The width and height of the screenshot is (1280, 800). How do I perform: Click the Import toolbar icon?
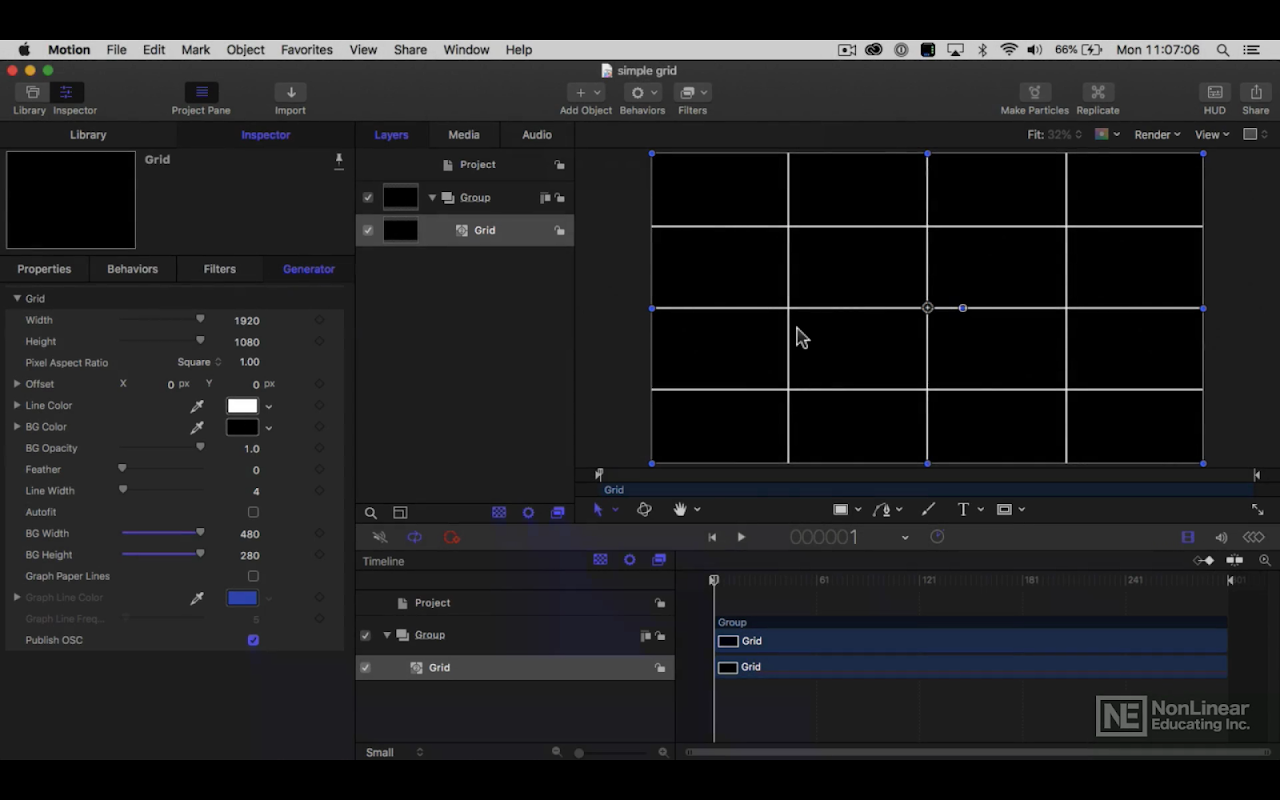coord(290,93)
